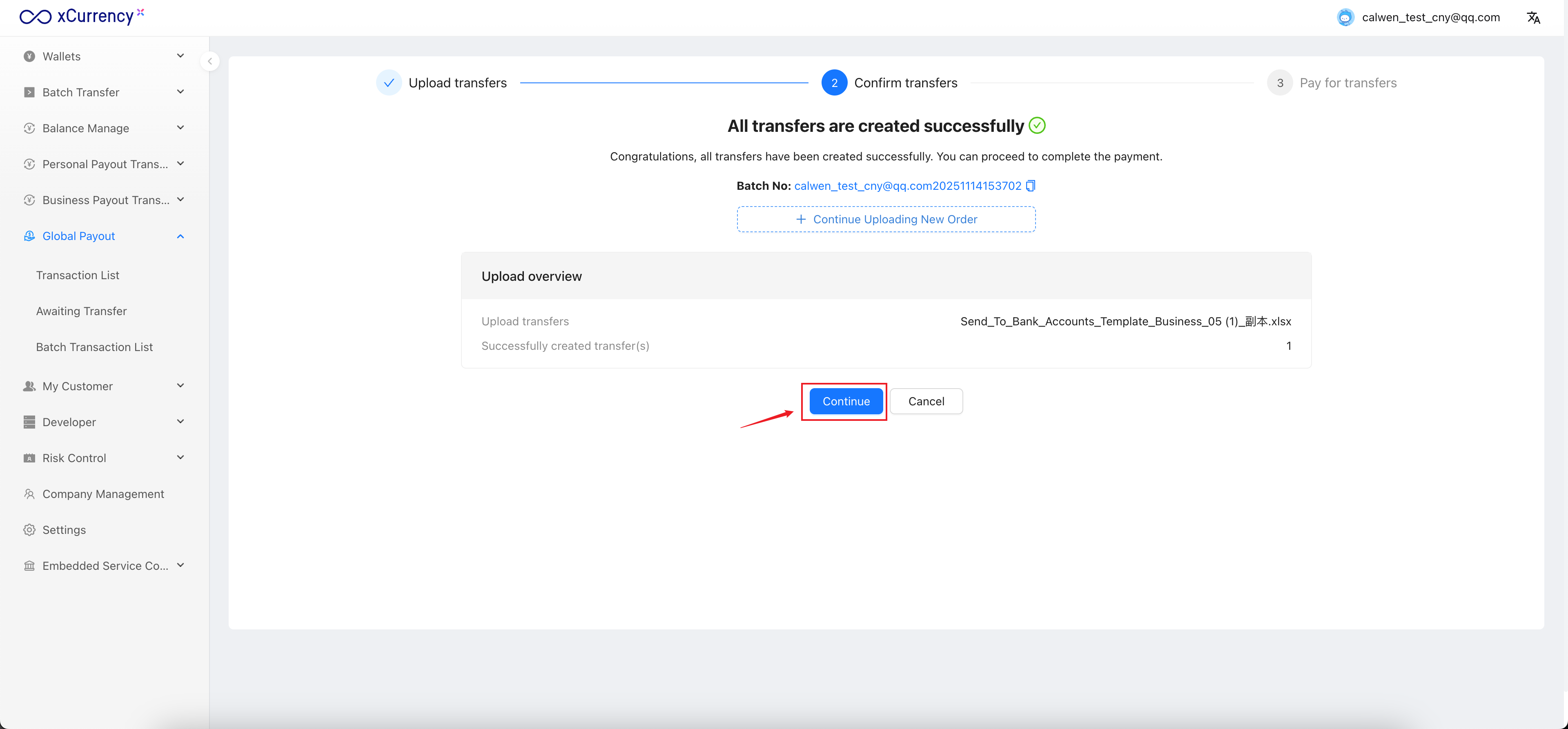Copy the batch number with the copy icon
1568x729 pixels.
pyautogui.click(x=1030, y=186)
